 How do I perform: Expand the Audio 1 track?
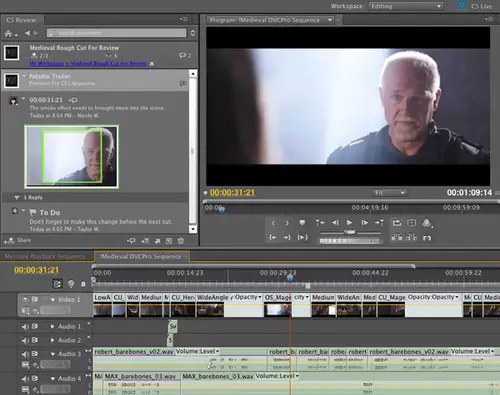pos(52,327)
